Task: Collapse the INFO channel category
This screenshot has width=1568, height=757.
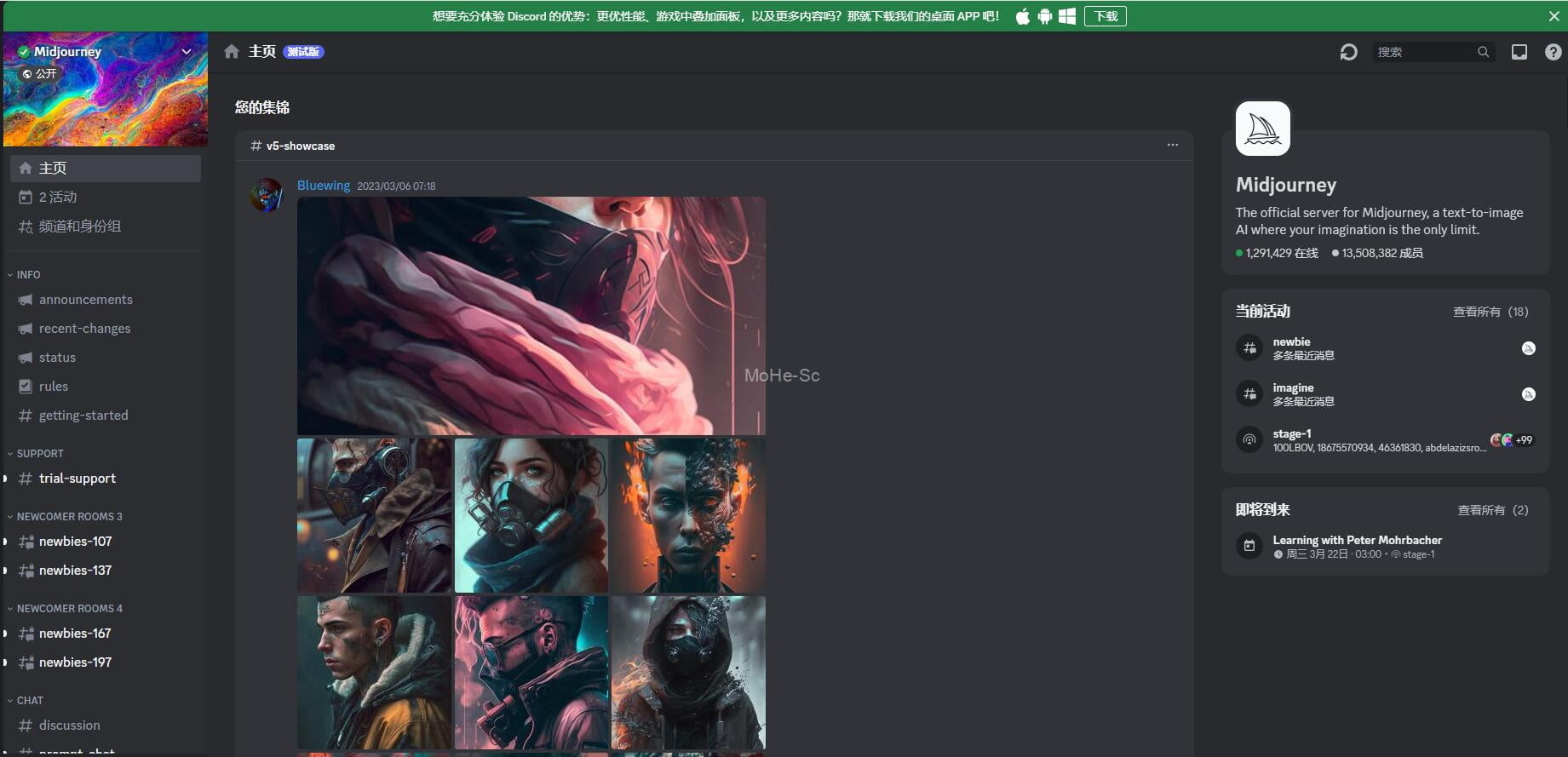Action: 24,275
